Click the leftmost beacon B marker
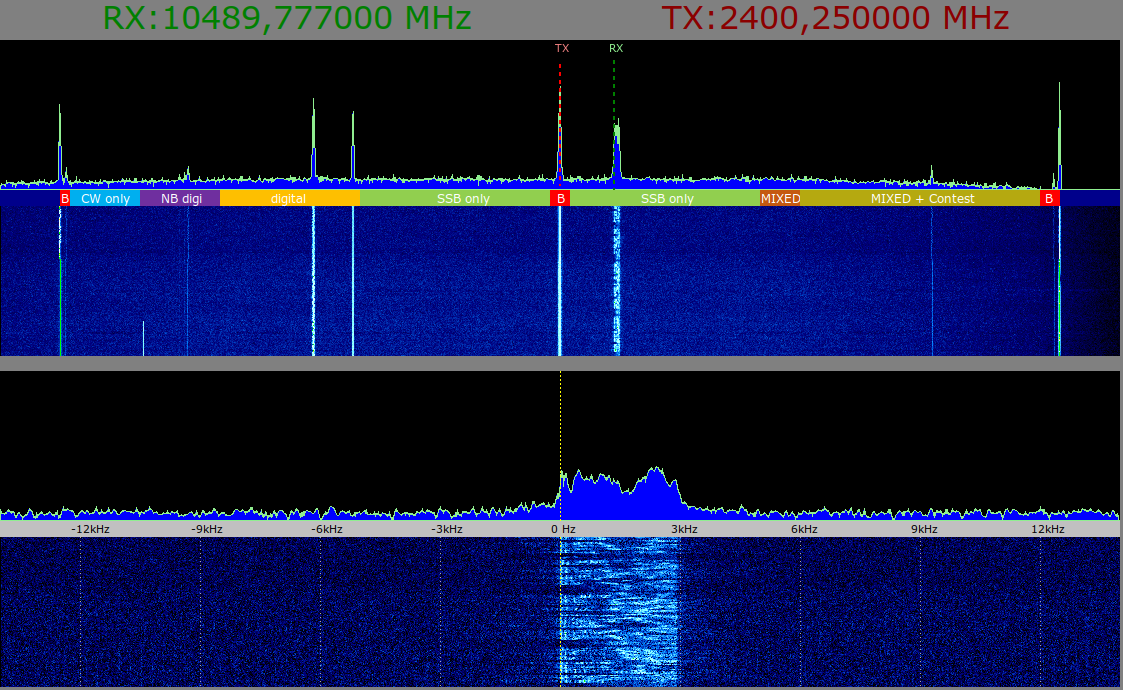Image resolution: width=1123 pixels, height=690 pixels. [65, 198]
